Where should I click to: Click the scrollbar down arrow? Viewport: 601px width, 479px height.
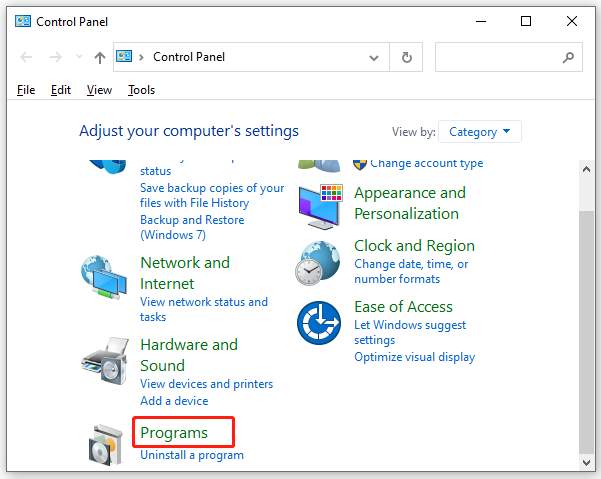pyautogui.click(x=586, y=463)
